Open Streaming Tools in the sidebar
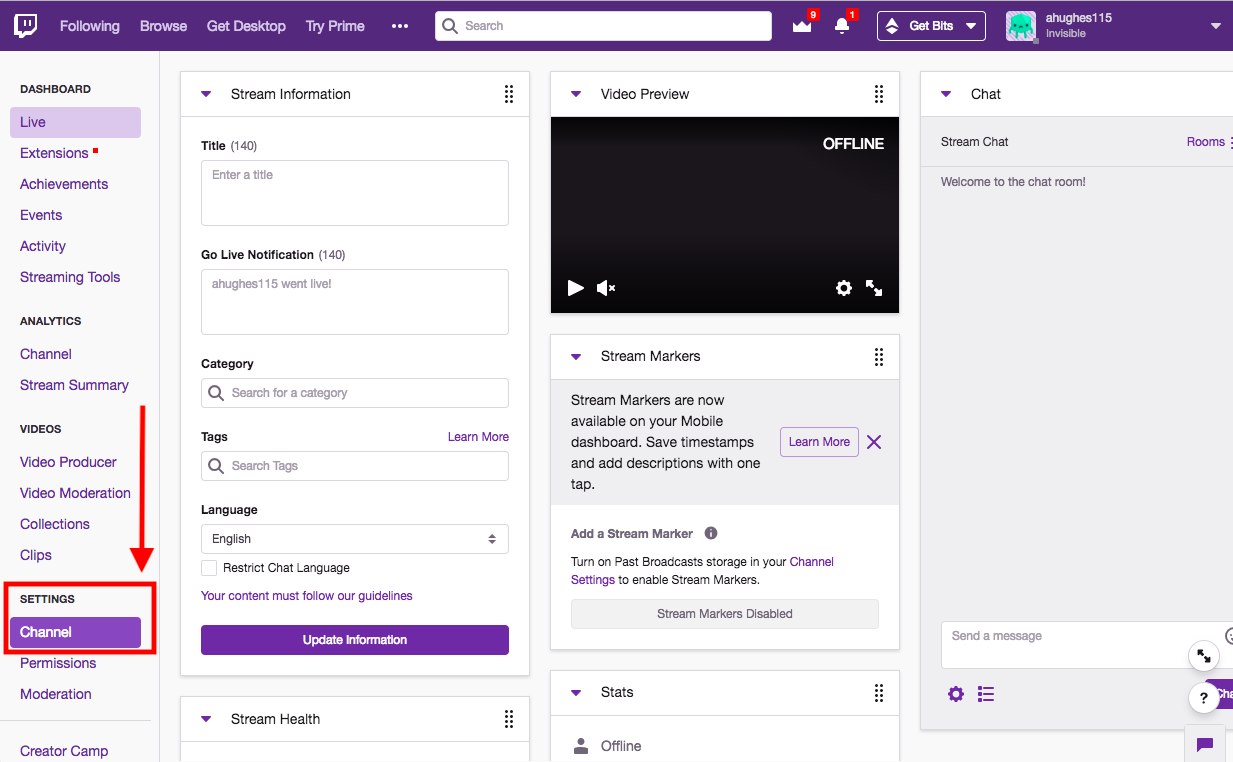Screen dimensions: 1233x762 [x=70, y=277]
